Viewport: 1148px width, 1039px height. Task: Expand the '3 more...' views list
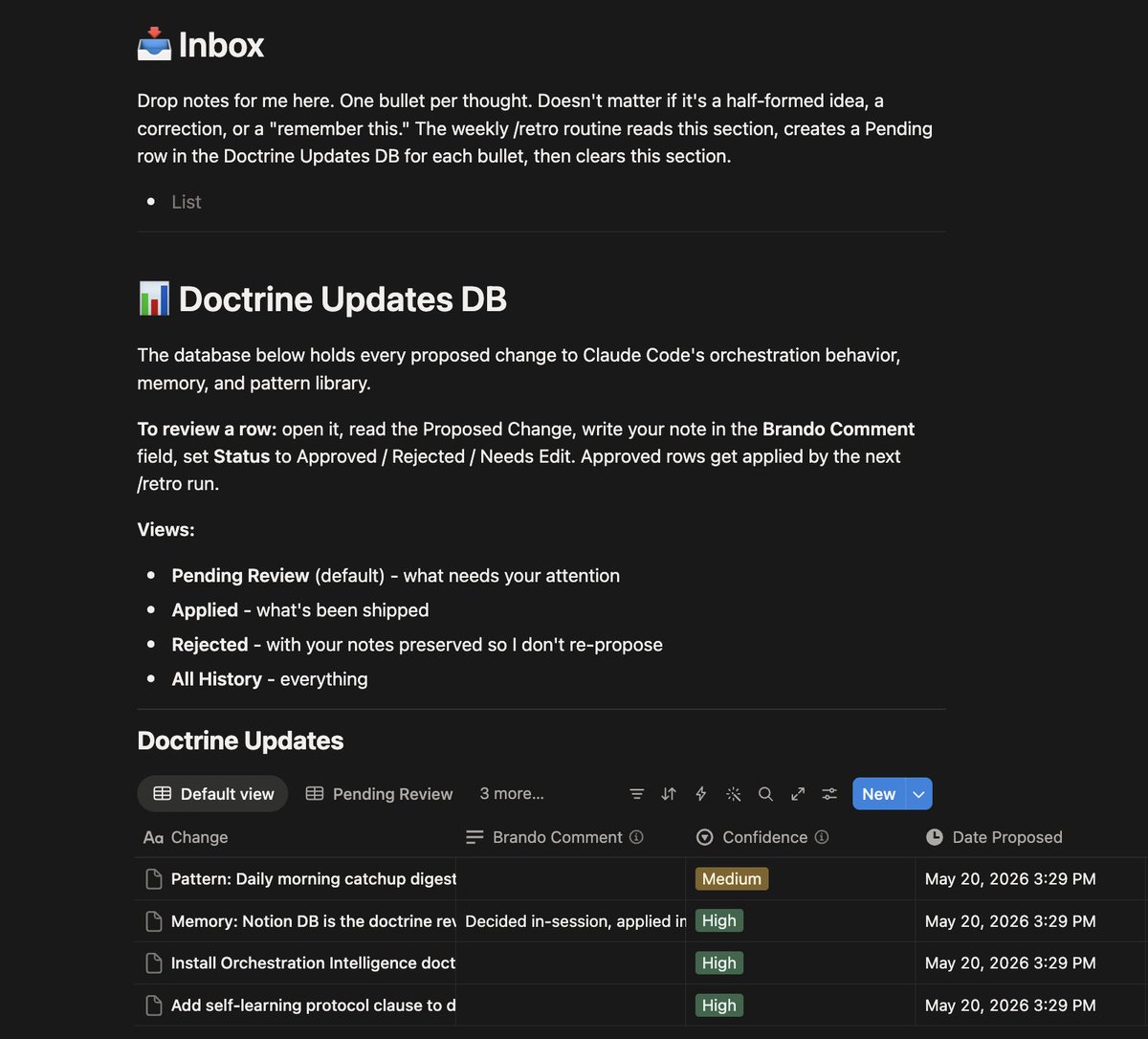pyautogui.click(x=512, y=794)
